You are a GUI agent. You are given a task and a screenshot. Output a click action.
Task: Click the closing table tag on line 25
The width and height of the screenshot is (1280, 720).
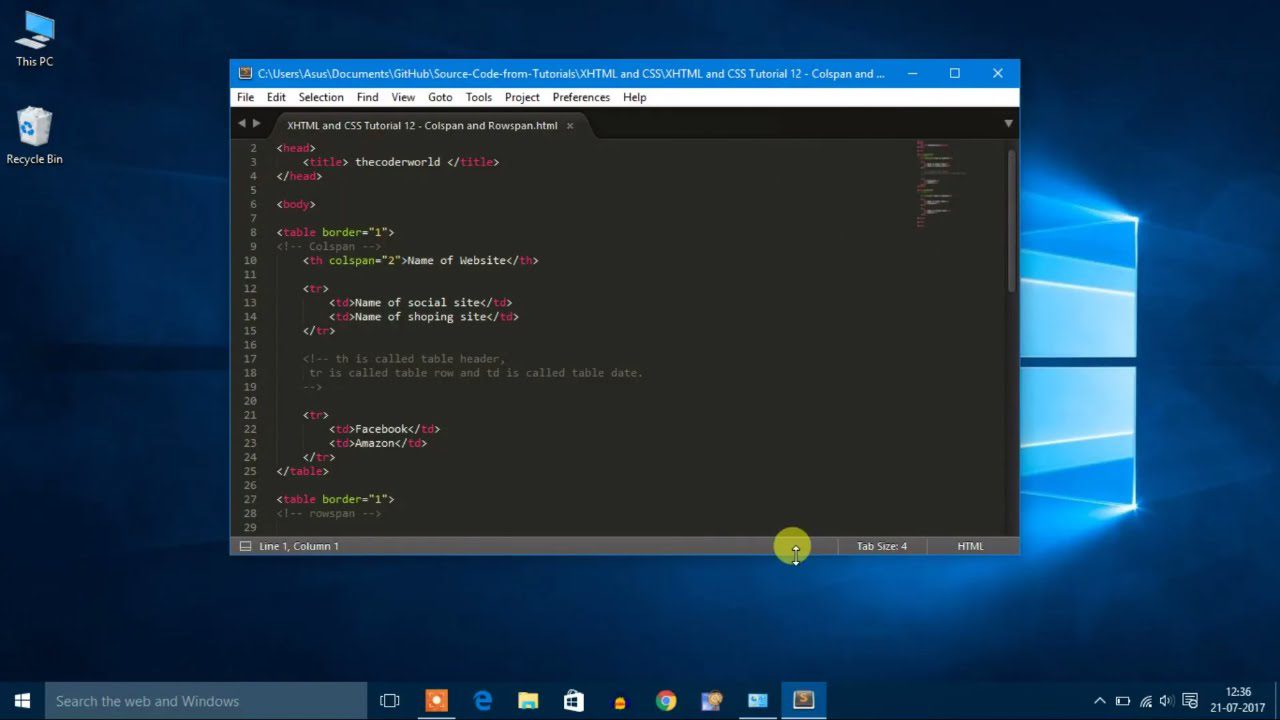(x=302, y=471)
